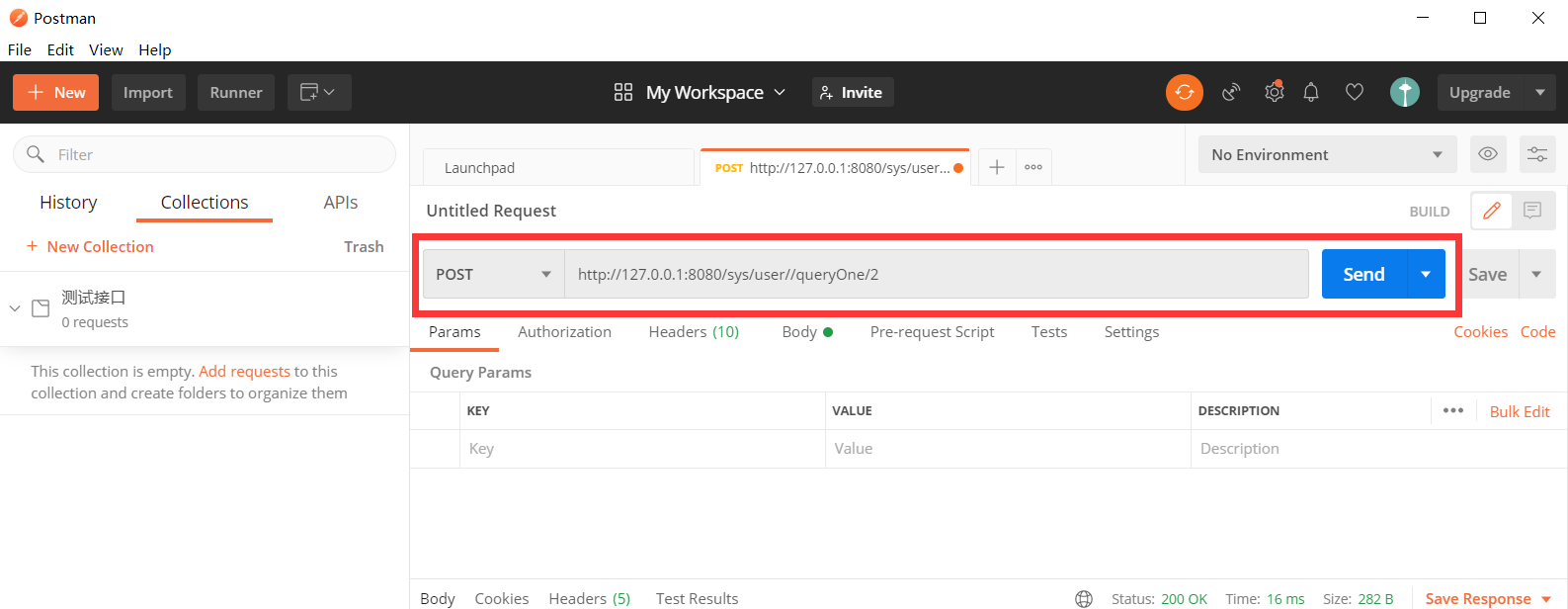Viewport: 1568px width, 609px height.
Task: Open the Pre-request Script tab
Action: 932,332
